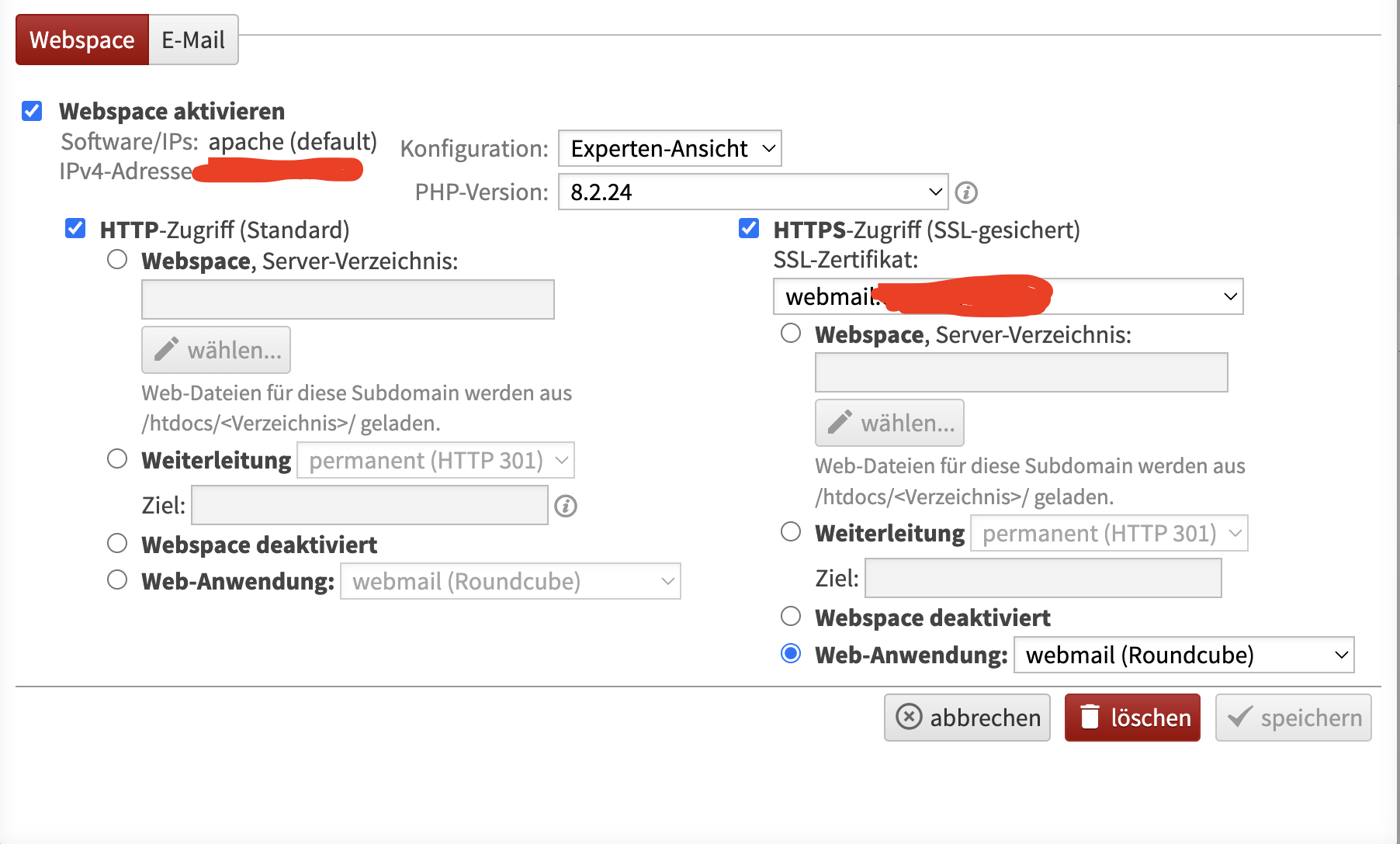Open the Konfiguration Experten-Ansicht dropdown

670,148
